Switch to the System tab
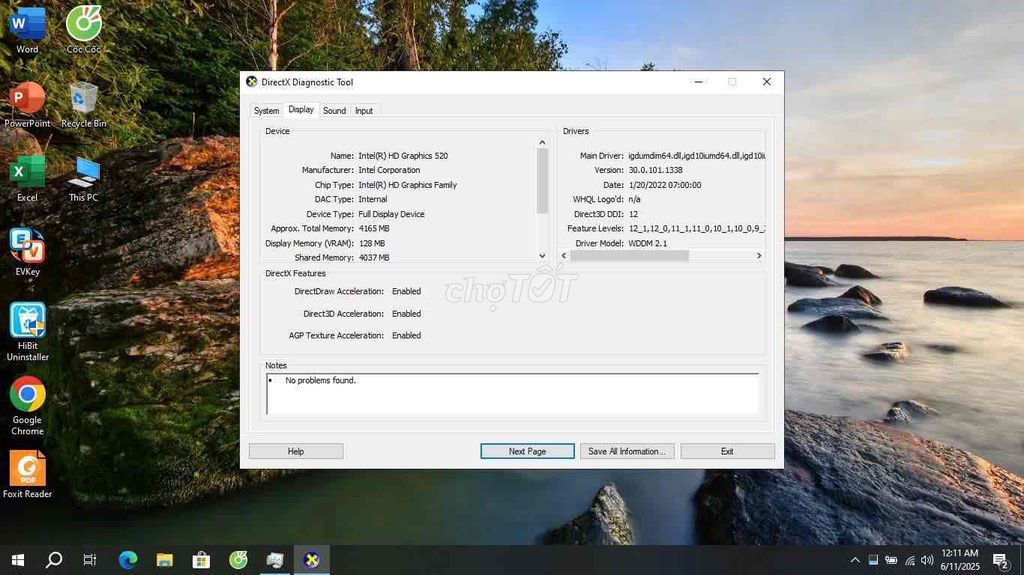The height and width of the screenshot is (575, 1024). click(x=266, y=110)
